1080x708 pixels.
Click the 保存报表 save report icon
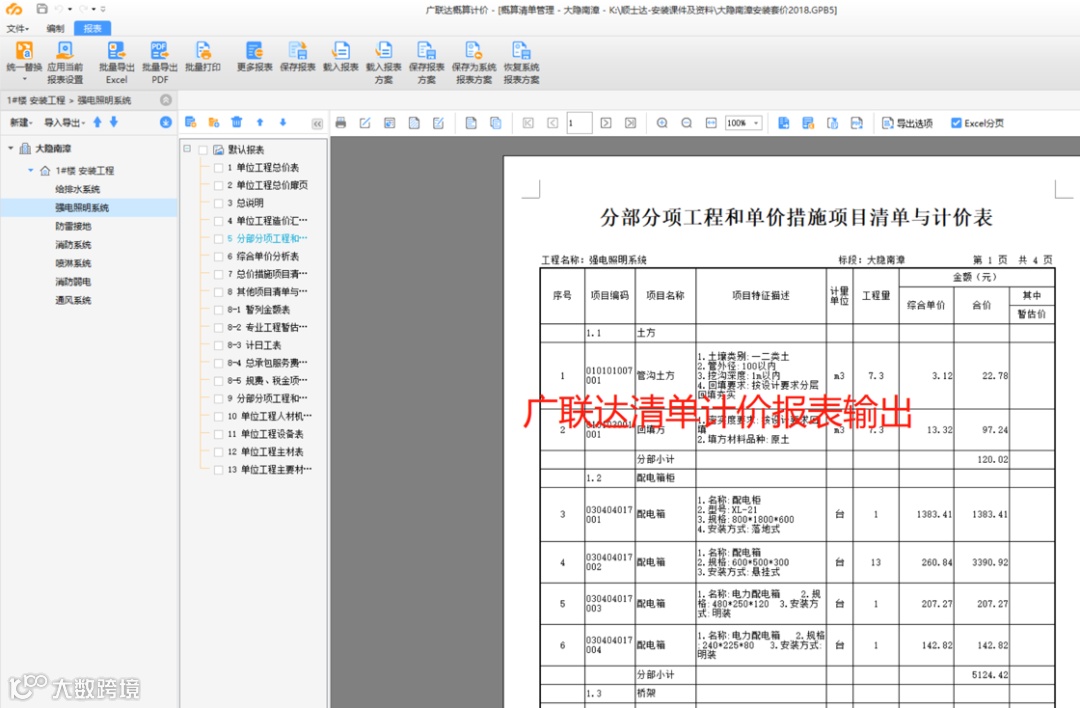298,51
